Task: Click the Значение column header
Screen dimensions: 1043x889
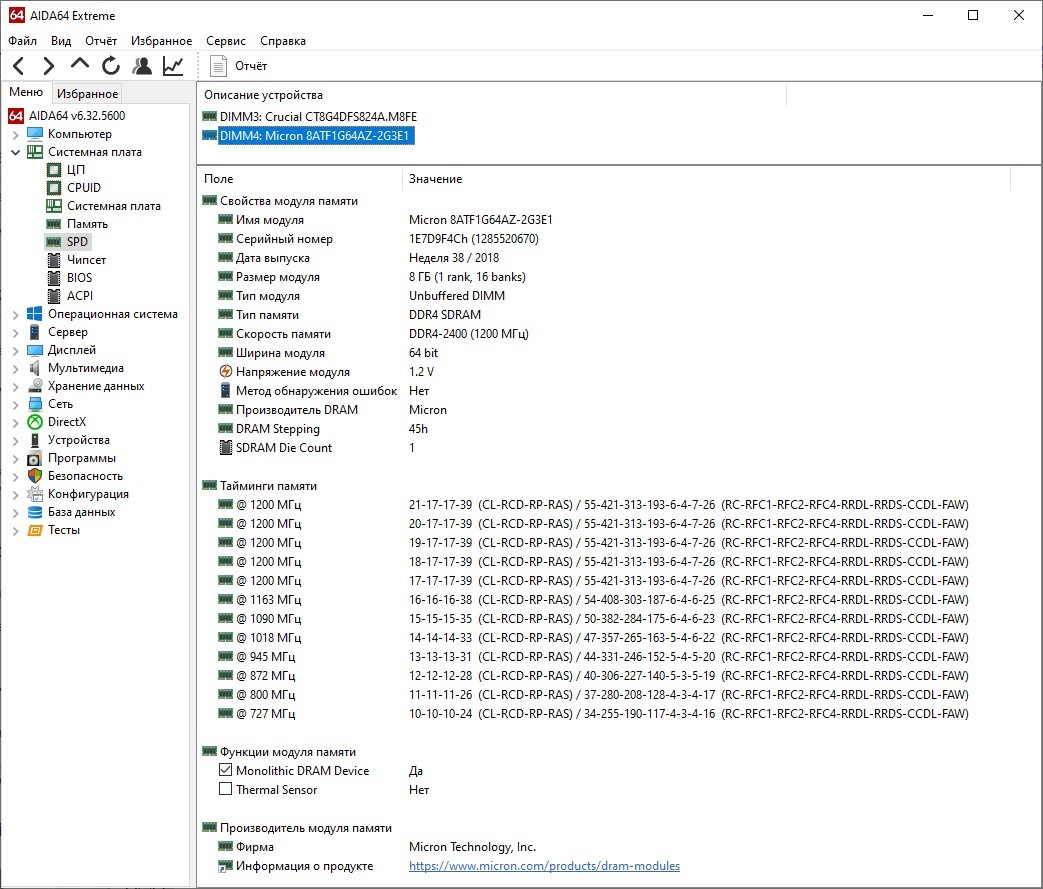Action: 706,179
